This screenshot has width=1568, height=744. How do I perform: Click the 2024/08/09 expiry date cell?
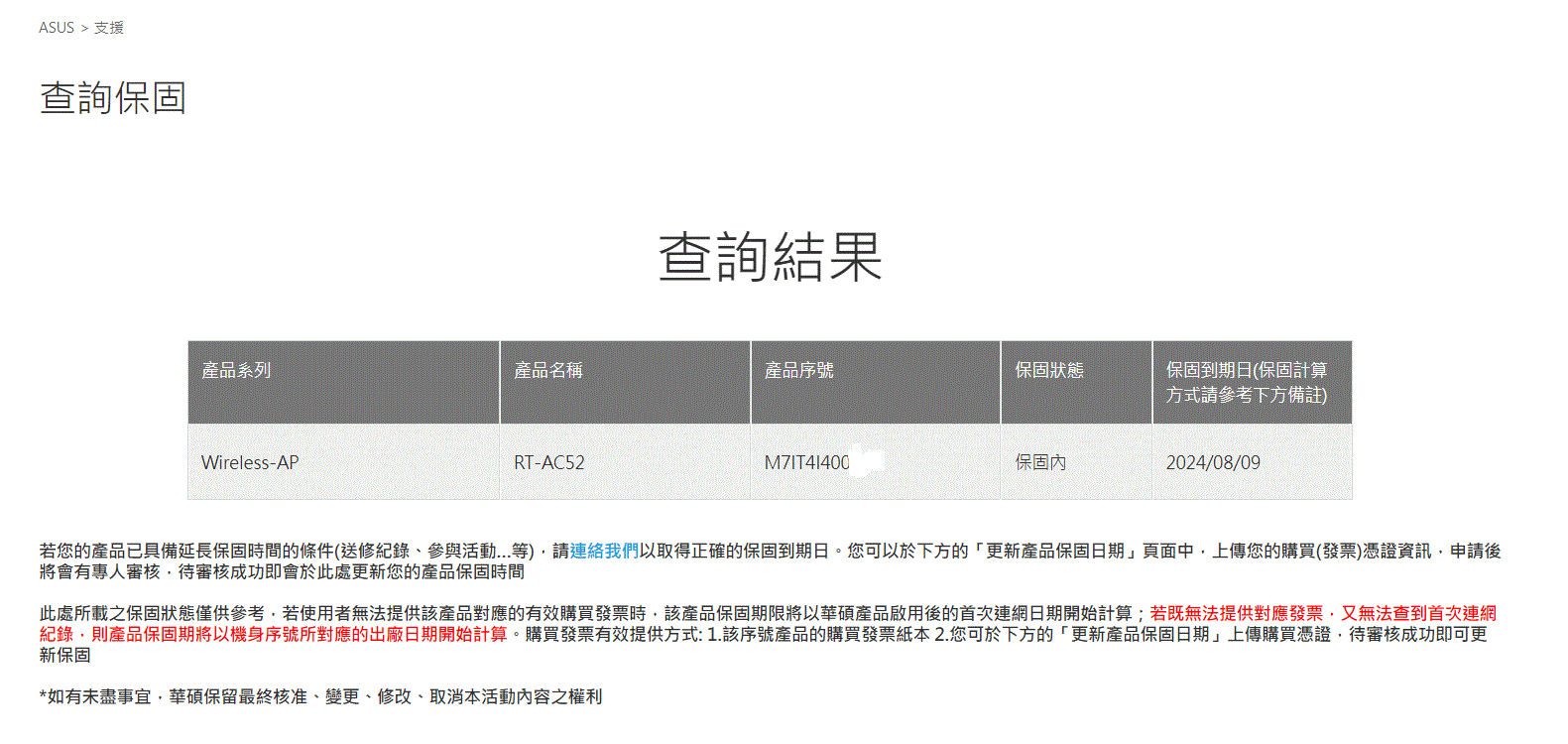(1213, 462)
